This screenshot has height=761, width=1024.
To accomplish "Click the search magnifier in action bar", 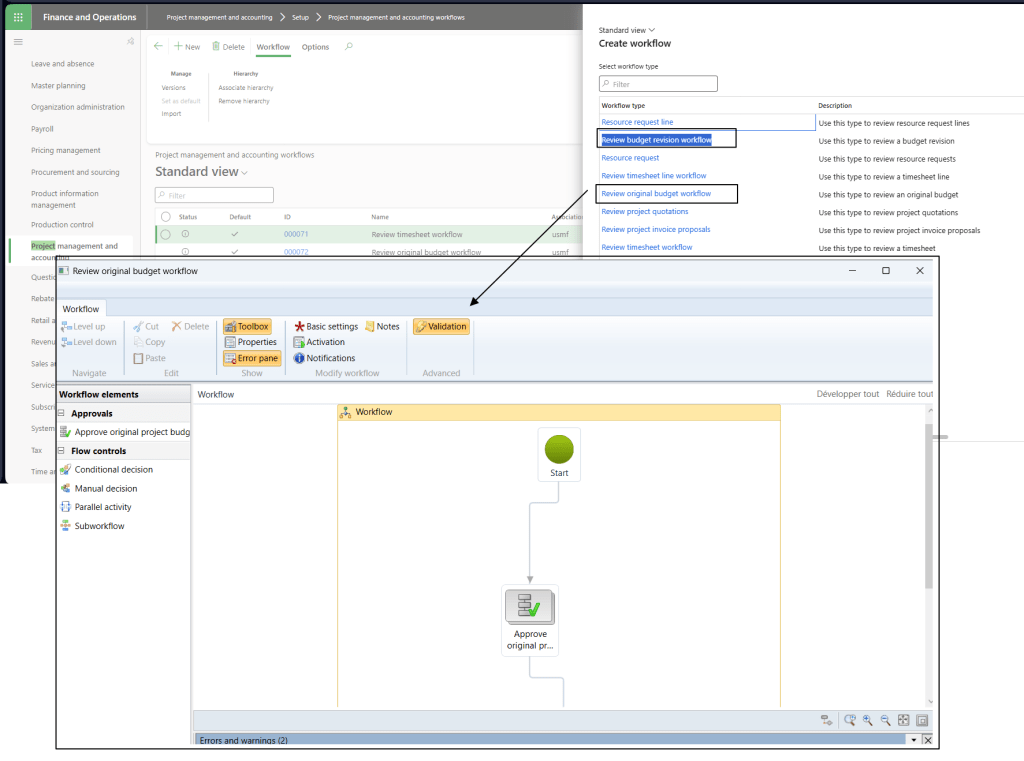I will pyautogui.click(x=348, y=47).
